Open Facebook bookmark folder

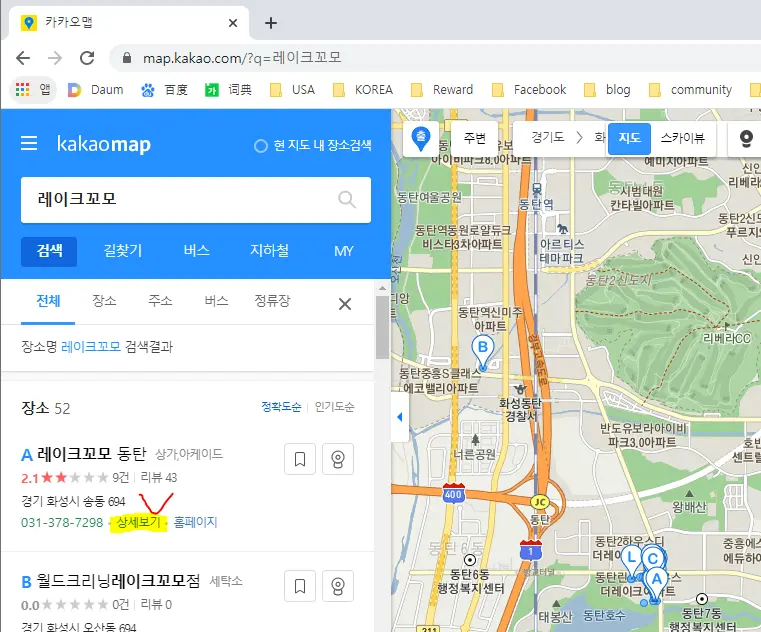pos(529,89)
